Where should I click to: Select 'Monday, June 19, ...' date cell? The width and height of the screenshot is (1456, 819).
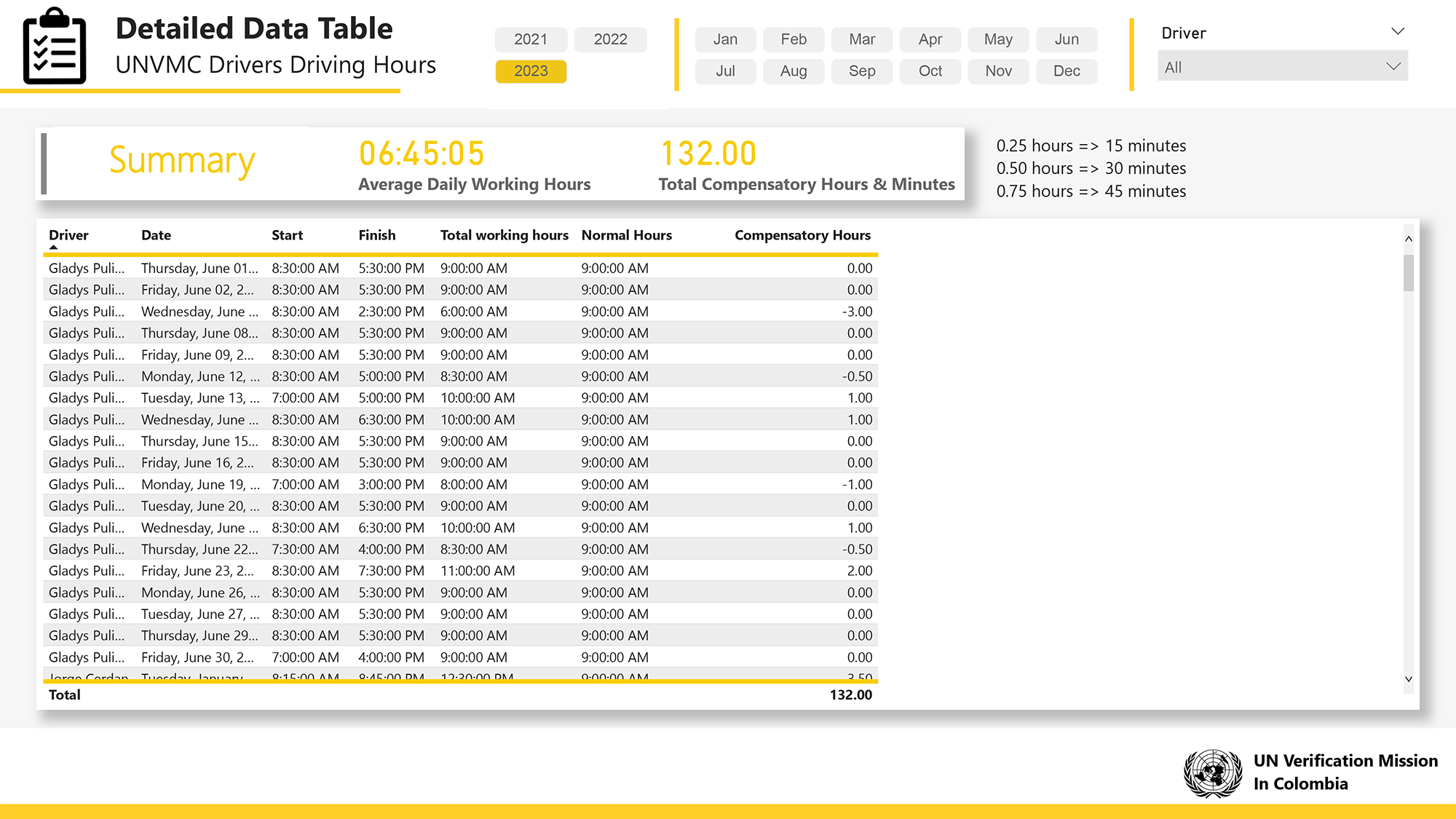tap(200, 485)
